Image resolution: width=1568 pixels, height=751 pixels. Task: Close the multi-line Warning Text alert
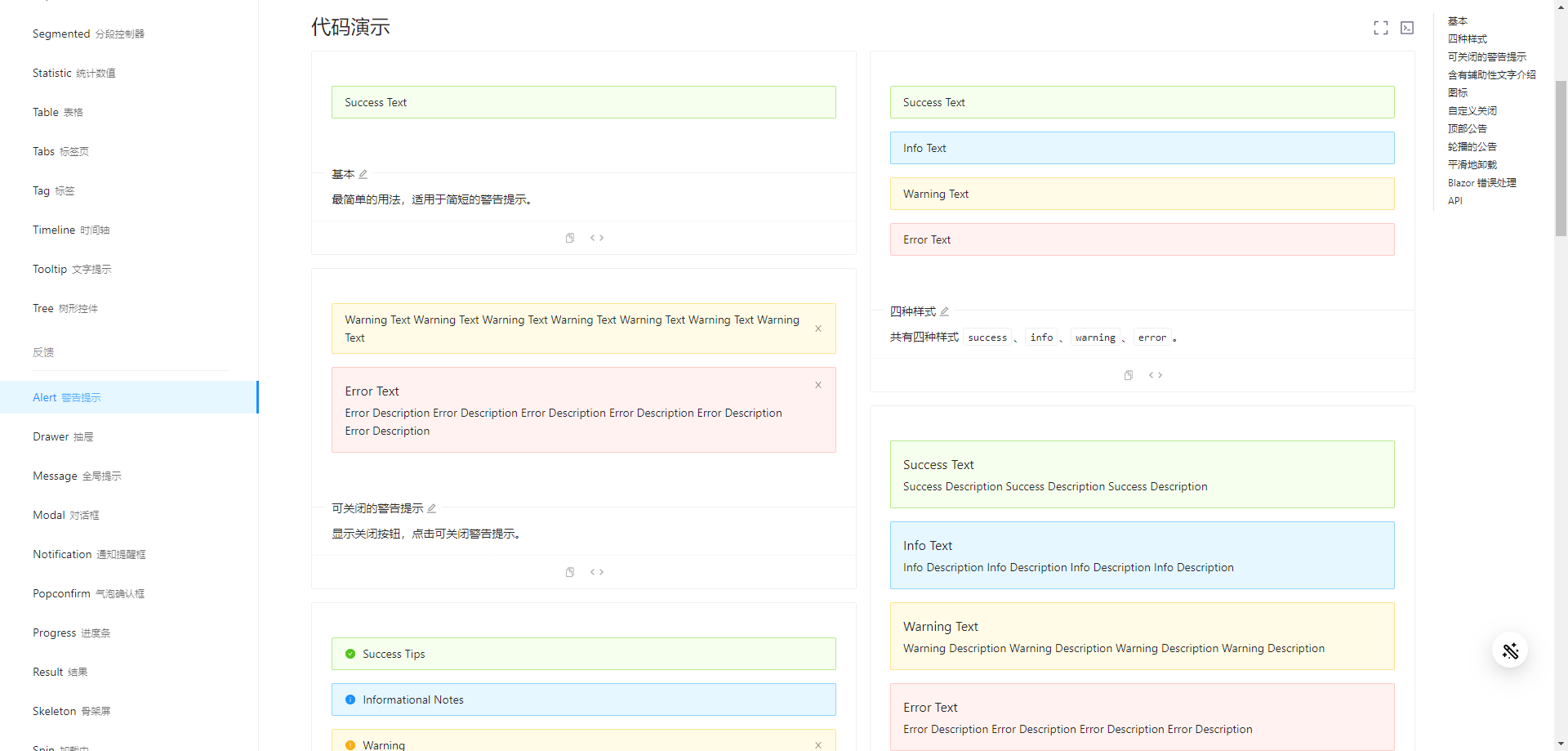click(818, 329)
